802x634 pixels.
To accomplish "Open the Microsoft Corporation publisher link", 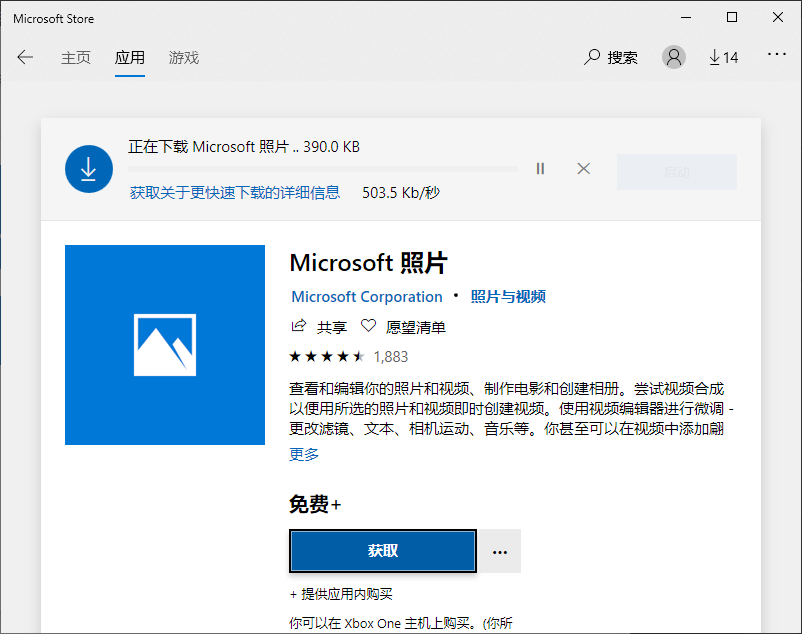I will pyautogui.click(x=367, y=297).
